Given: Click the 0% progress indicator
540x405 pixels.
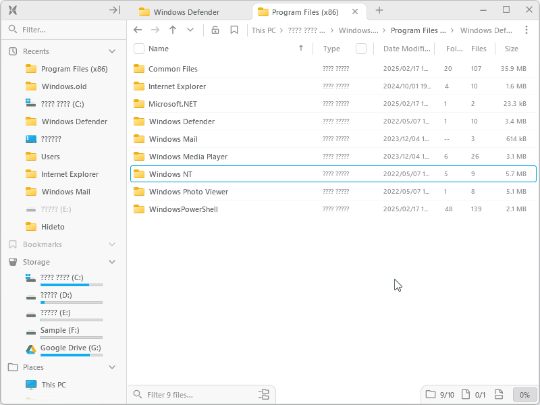Looking at the screenshot, I should click(x=525, y=395).
